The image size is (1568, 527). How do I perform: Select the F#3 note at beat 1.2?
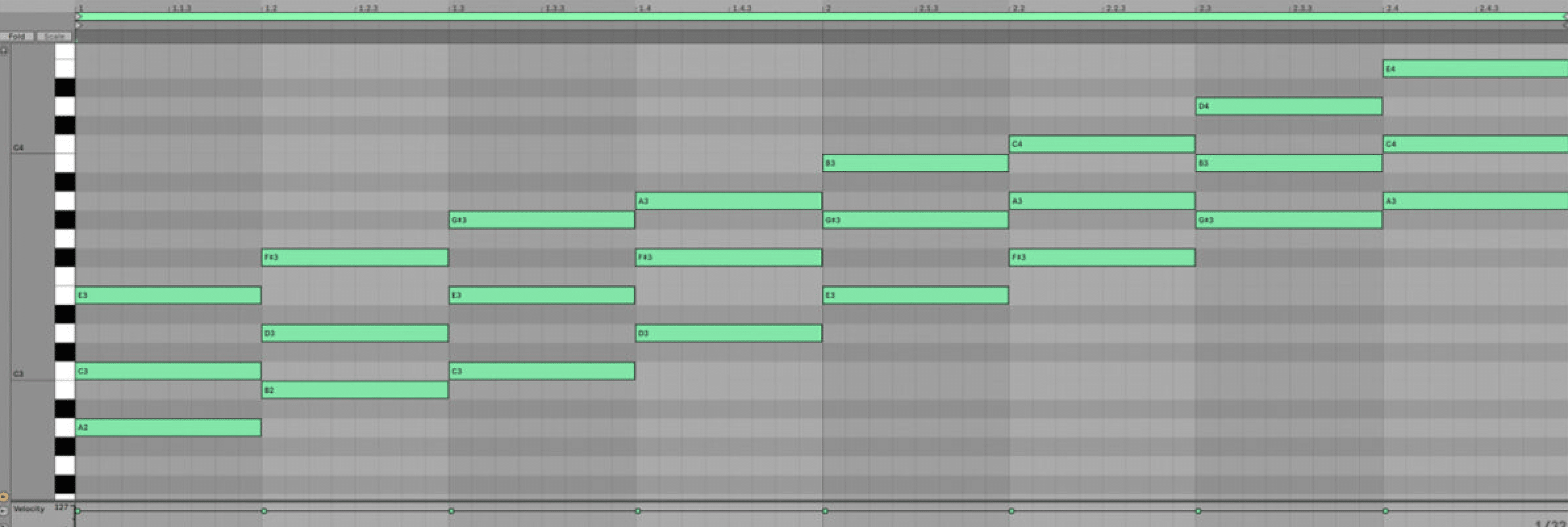pyautogui.click(x=355, y=257)
